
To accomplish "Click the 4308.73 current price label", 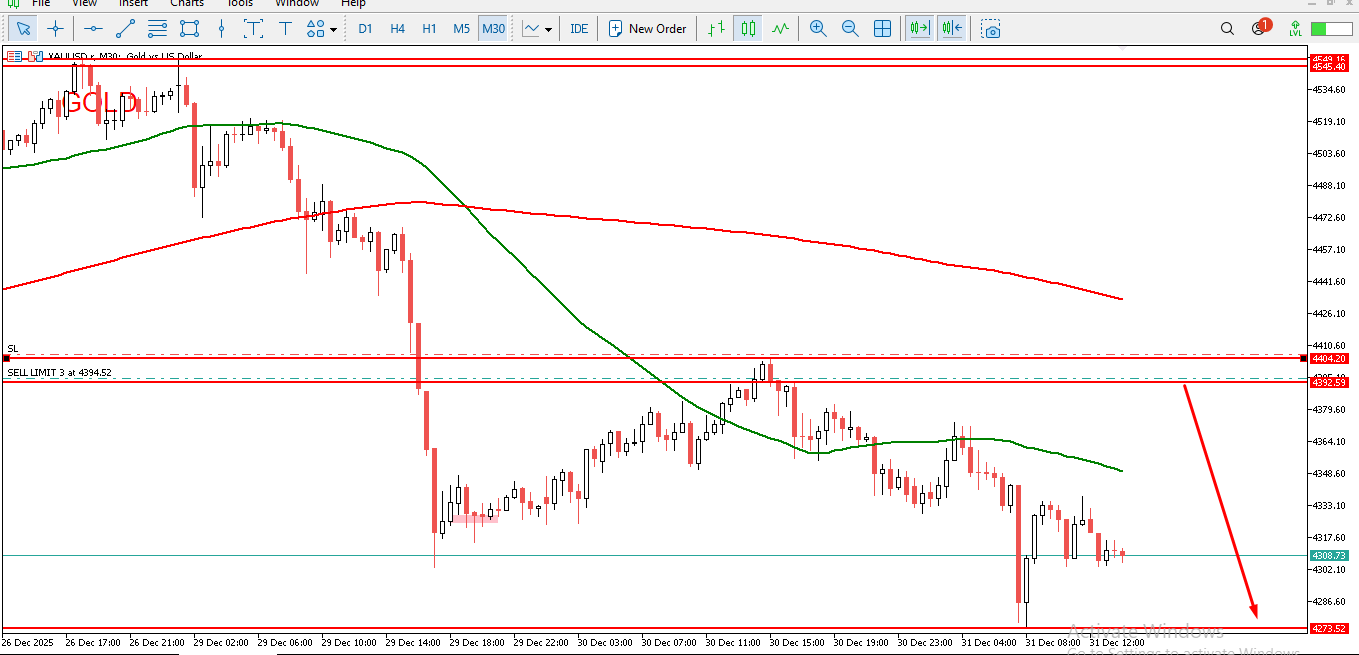I will click(x=1330, y=555).
